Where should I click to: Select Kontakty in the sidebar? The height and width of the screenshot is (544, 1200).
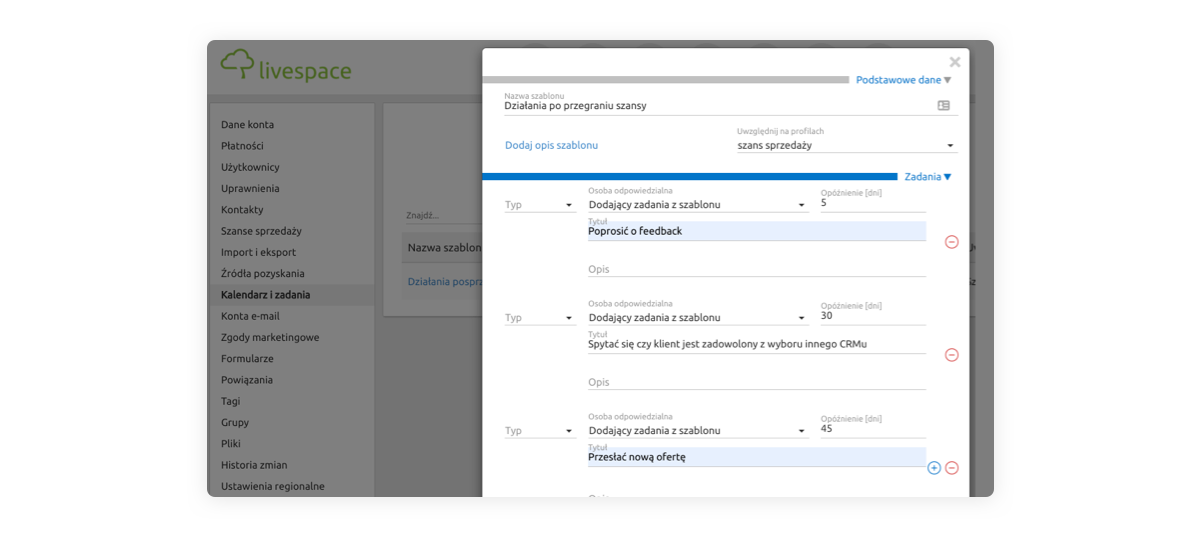click(x=242, y=210)
